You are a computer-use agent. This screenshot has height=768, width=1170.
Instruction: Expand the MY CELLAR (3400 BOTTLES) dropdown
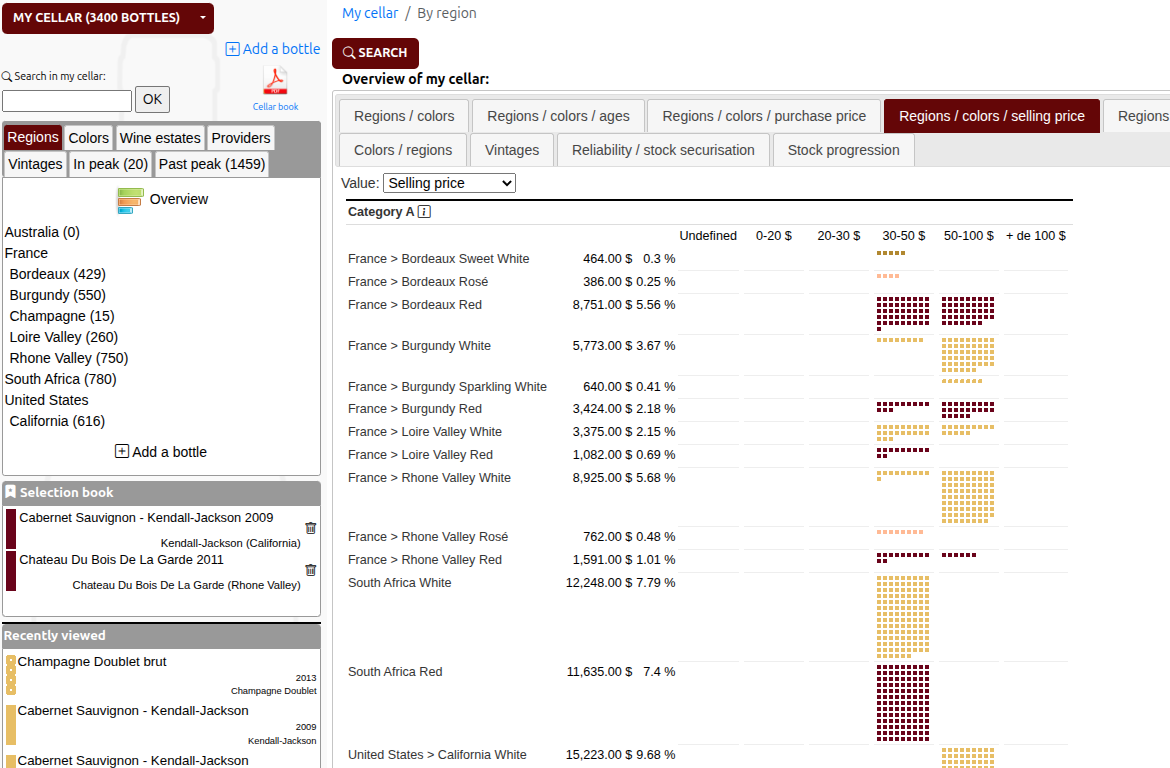point(107,18)
